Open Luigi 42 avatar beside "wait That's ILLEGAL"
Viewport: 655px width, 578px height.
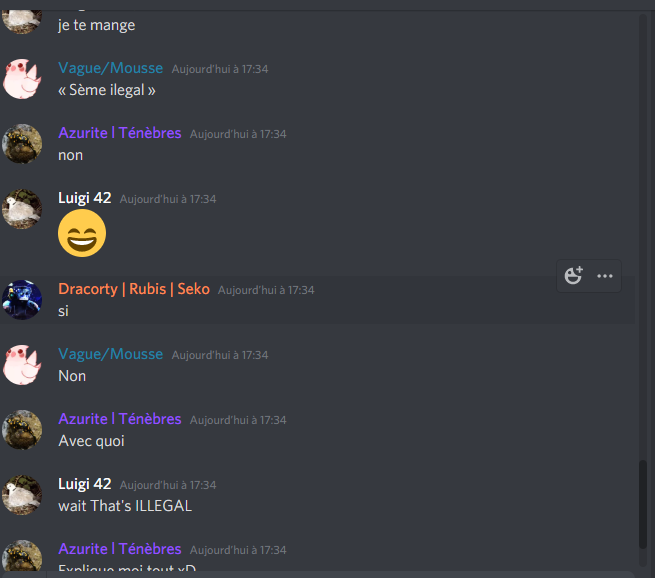click(22, 495)
